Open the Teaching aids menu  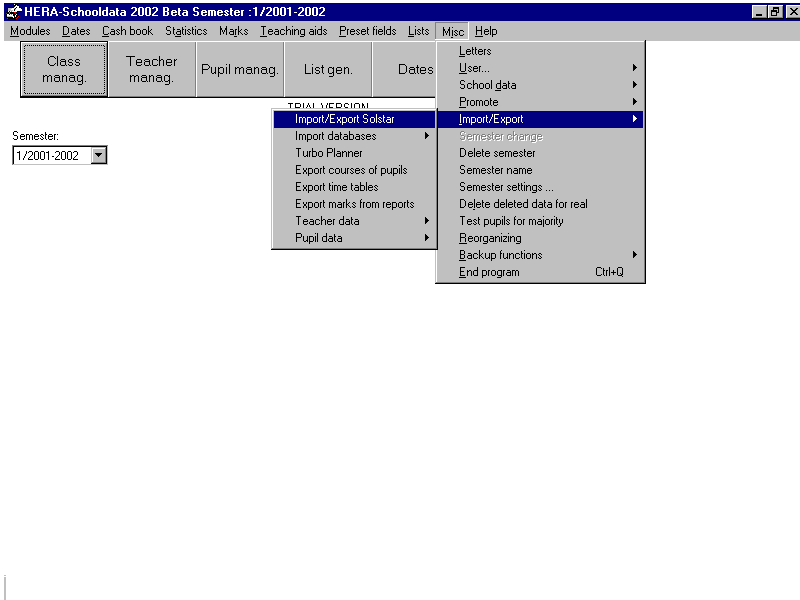click(293, 31)
